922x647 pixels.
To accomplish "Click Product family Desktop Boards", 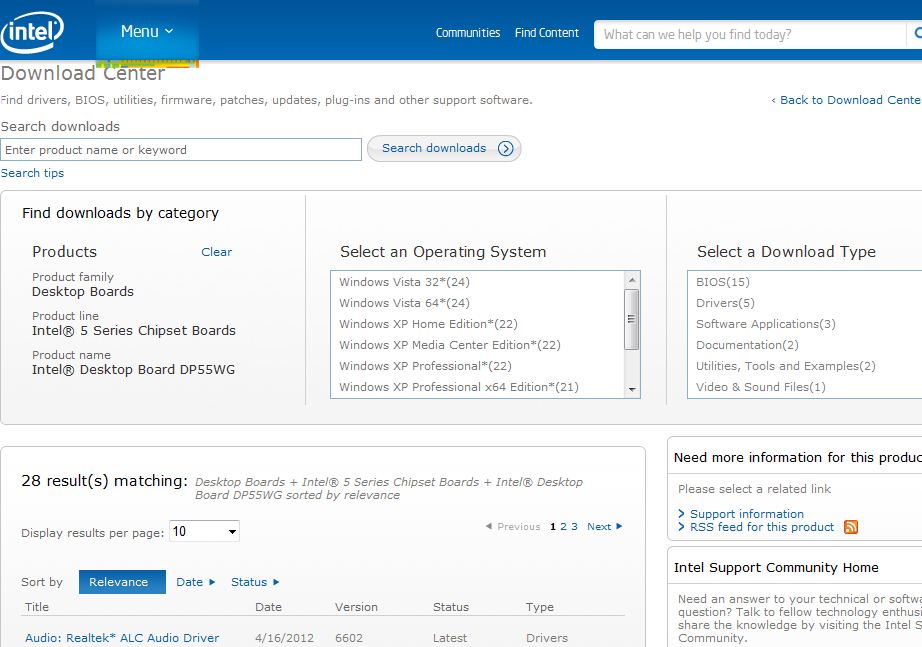I will click(83, 292).
